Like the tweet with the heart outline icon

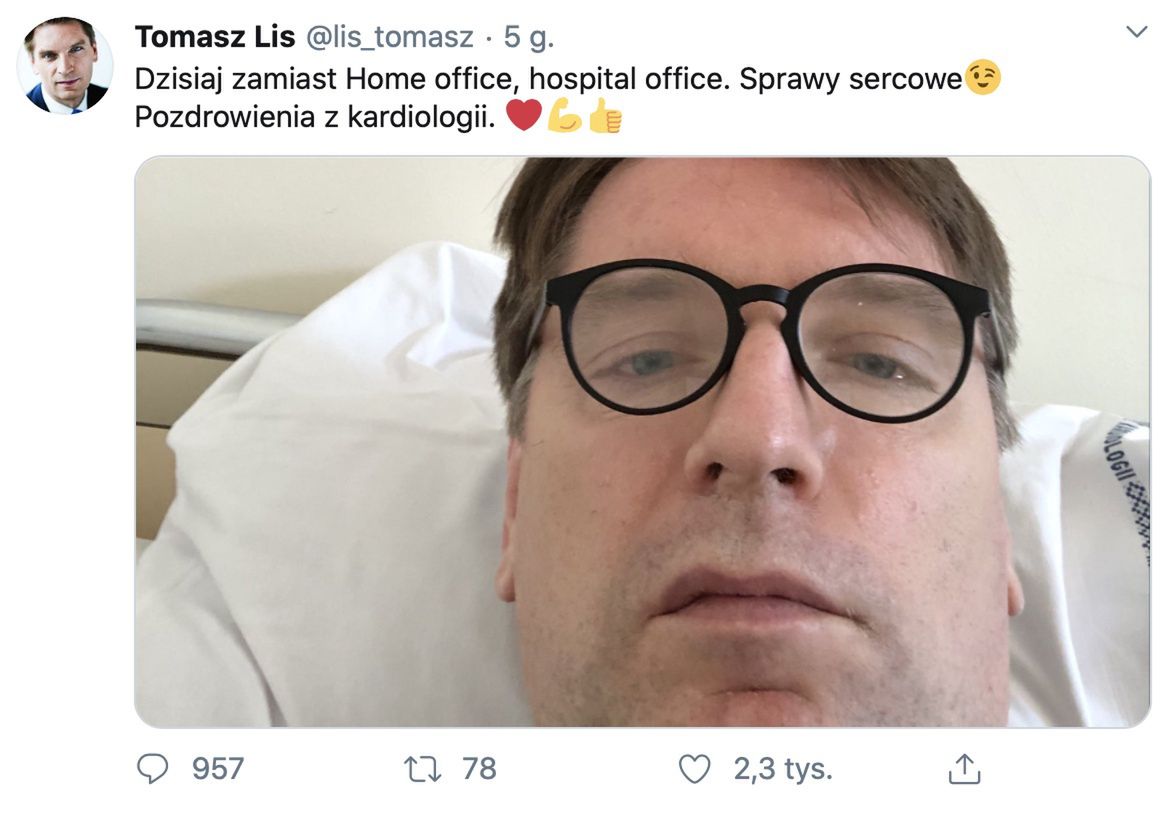(694, 768)
